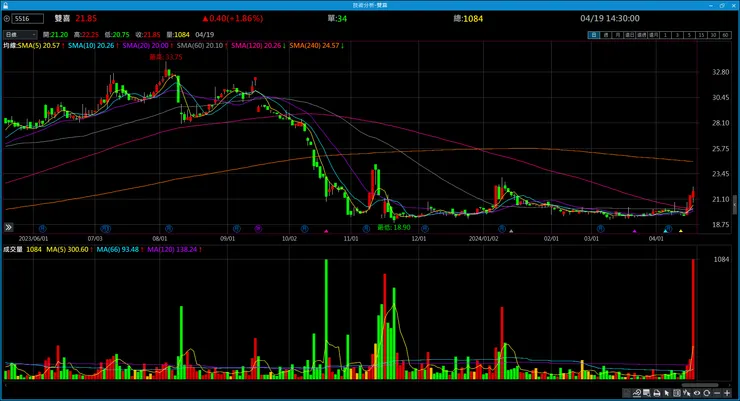This screenshot has height=401, width=740.
Task: Switch to 3 minute chart
Action: point(677,35)
